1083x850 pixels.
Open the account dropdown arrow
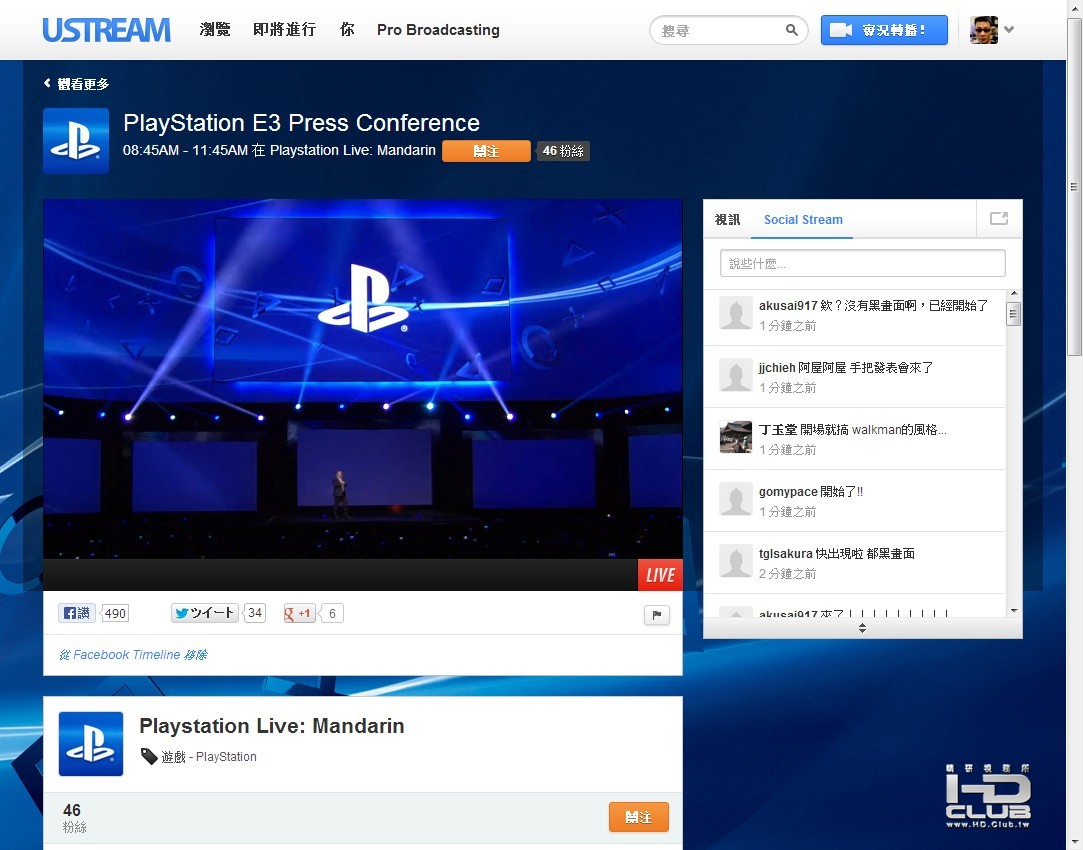click(x=1009, y=30)
